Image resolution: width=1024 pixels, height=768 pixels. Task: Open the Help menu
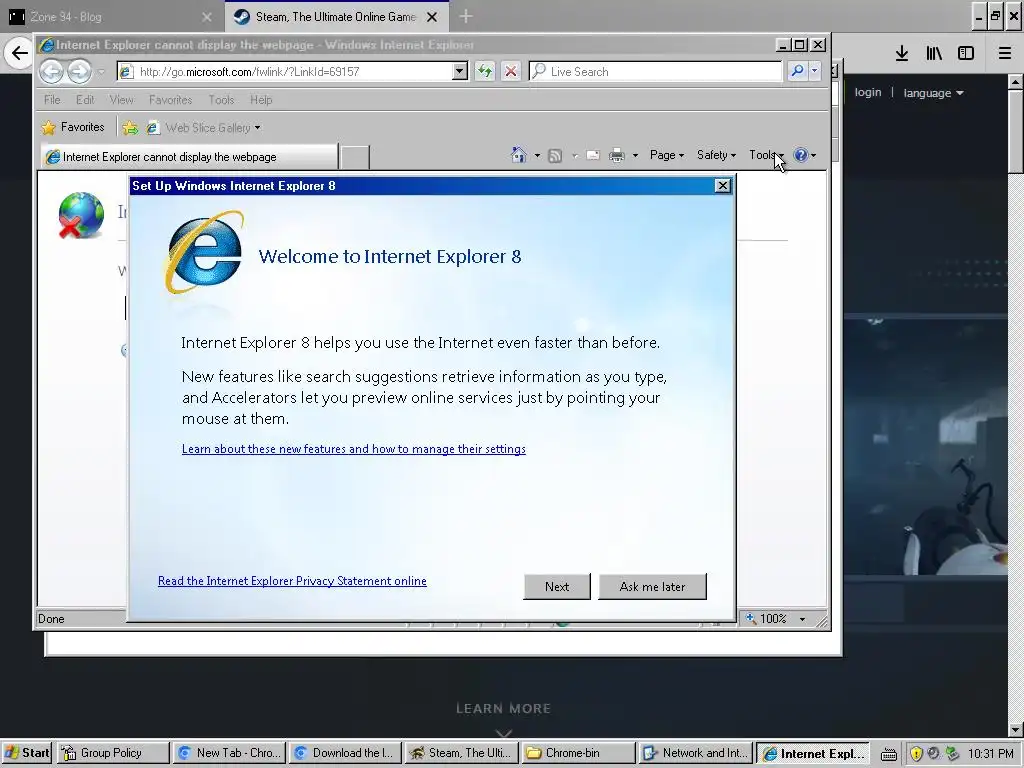(x=261, y=100)
